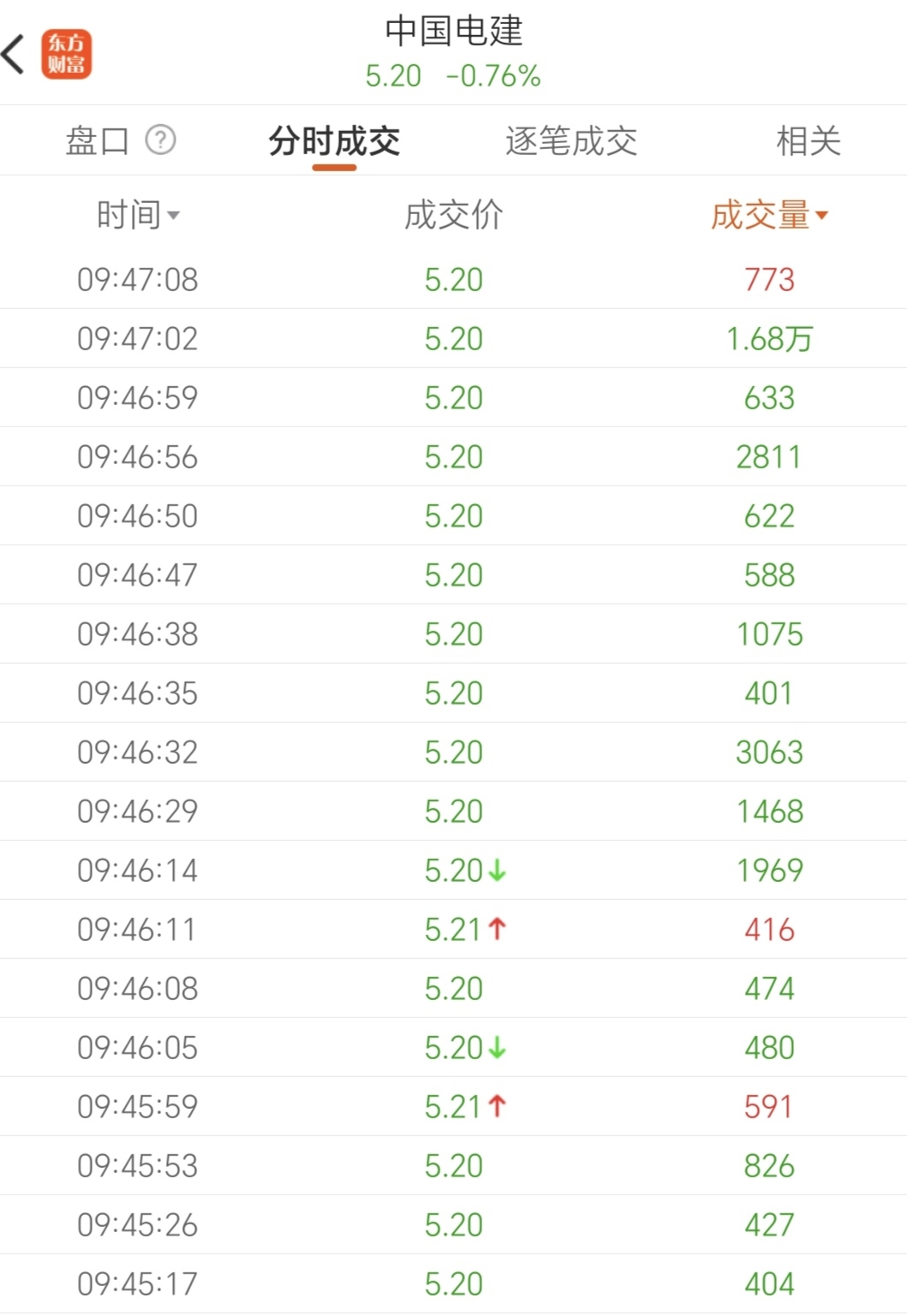Click green down arrow at 09:46:14
The height and width of the screenshot is (1316, 907).
tap(498, 871)
